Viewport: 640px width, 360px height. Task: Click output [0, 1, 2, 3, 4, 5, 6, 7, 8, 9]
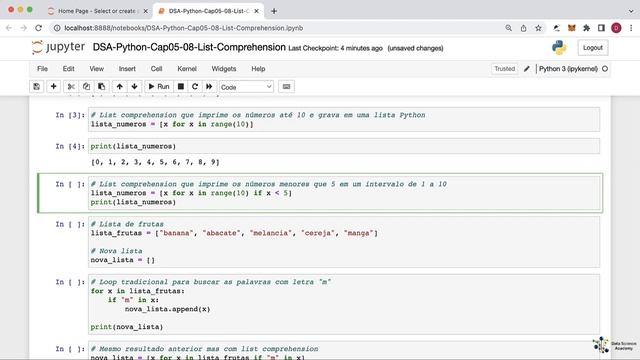pos(155,162)
